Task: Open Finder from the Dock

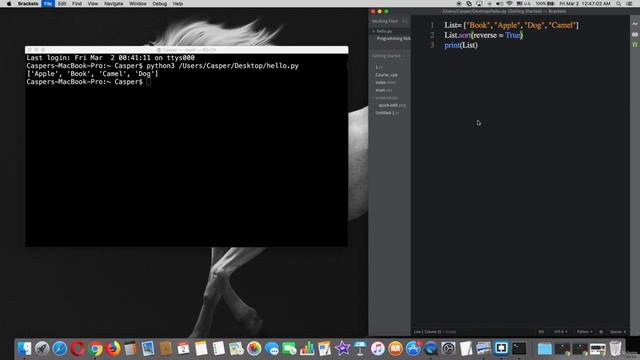Action: coord(24,349)
